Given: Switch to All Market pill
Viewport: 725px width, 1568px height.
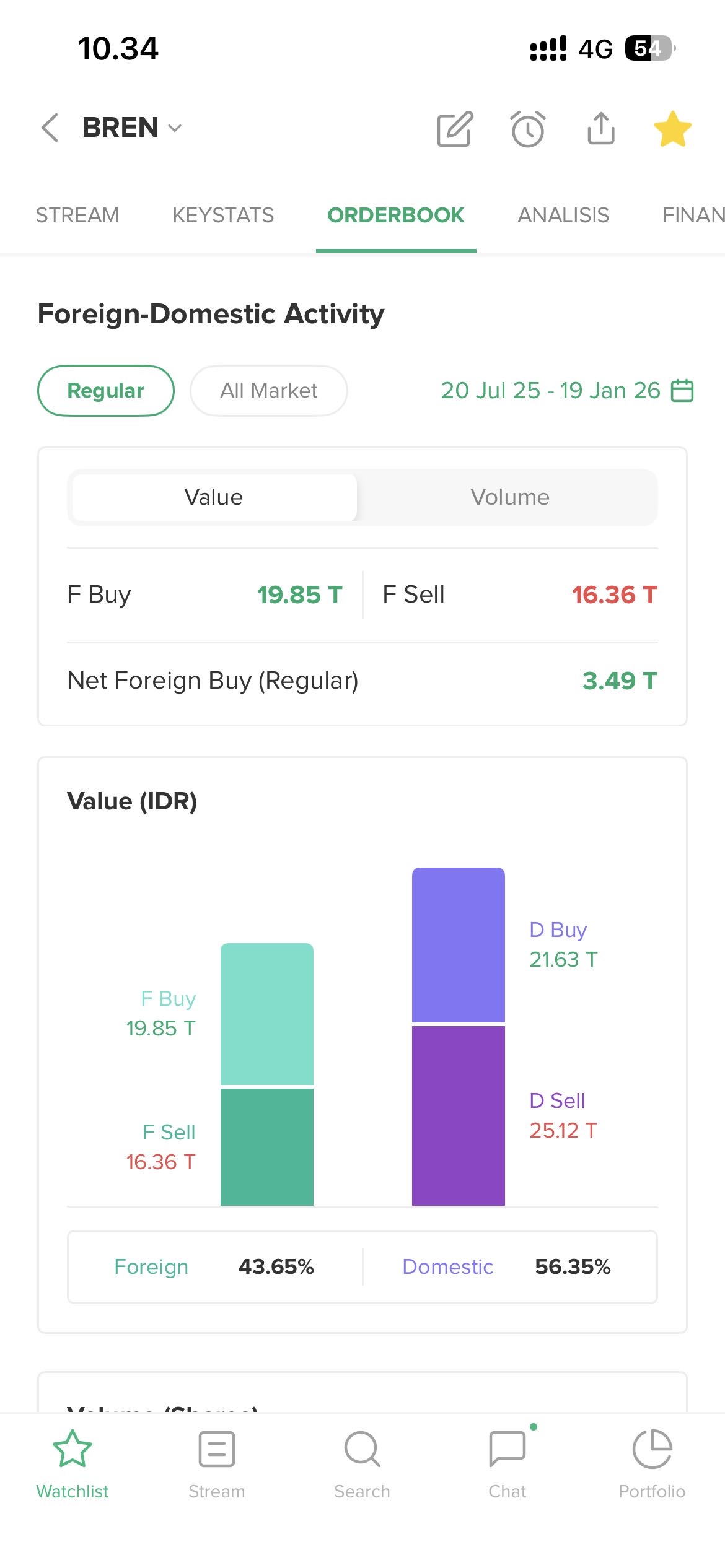Looking at the screenshot, I should pos(268,391).
